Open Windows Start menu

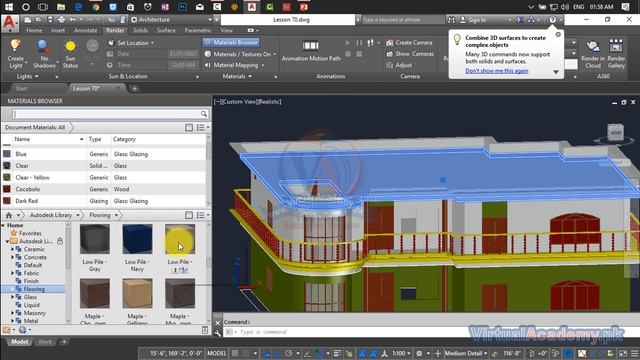tap(9, 7)
